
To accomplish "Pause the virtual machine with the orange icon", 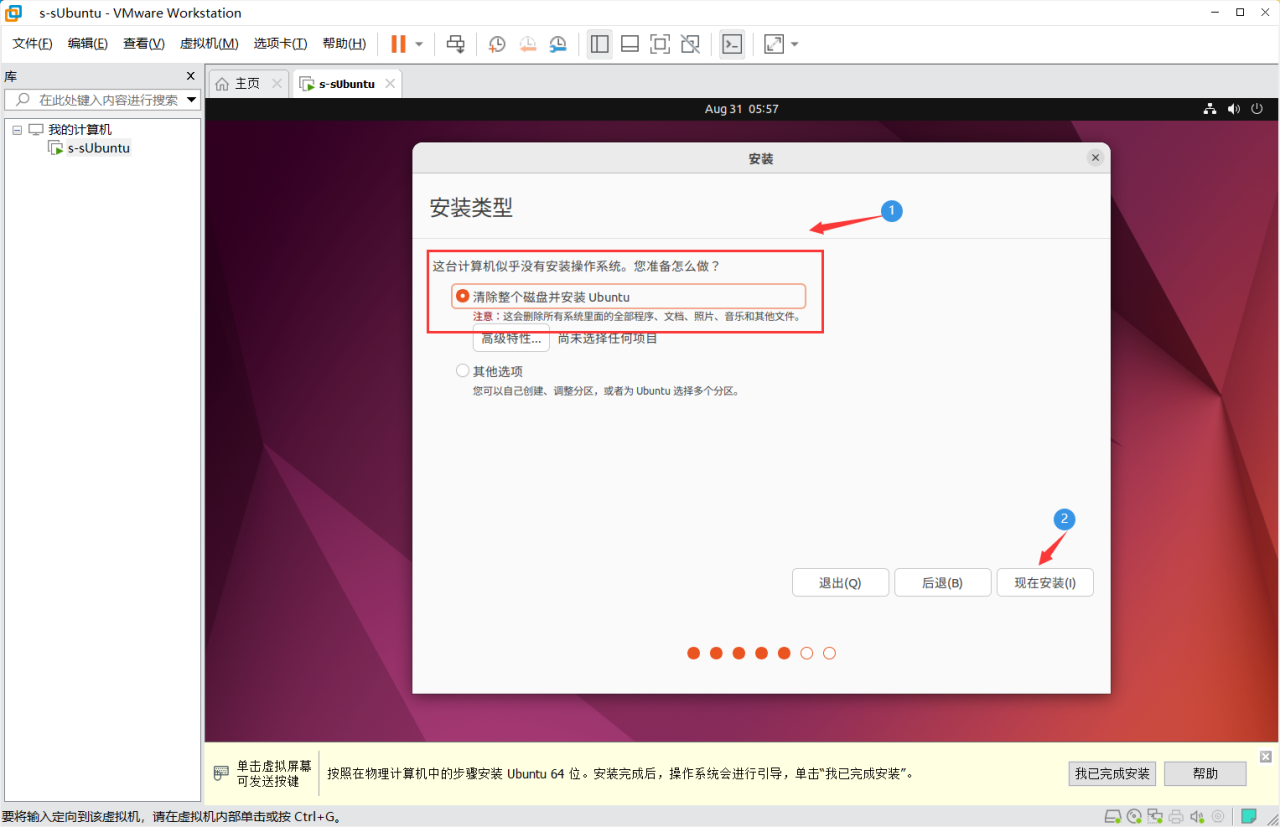I will (x=398, y=44).
